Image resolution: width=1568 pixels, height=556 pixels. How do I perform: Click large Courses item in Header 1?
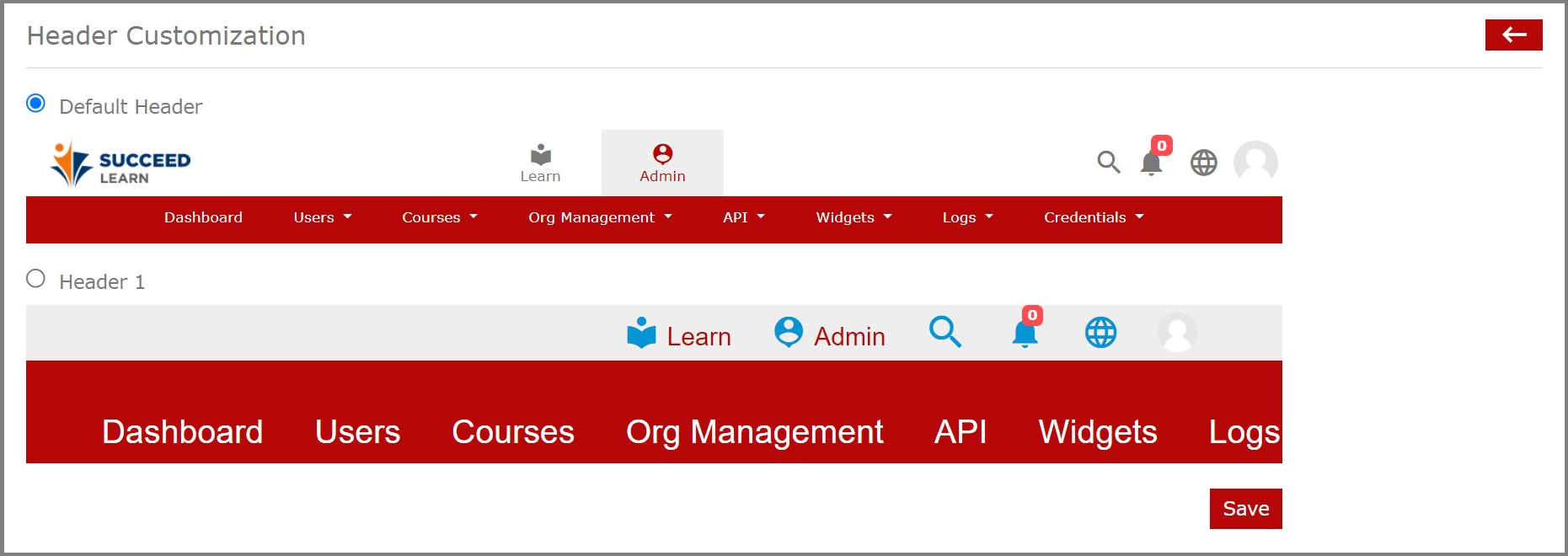[x=512, y=432]
